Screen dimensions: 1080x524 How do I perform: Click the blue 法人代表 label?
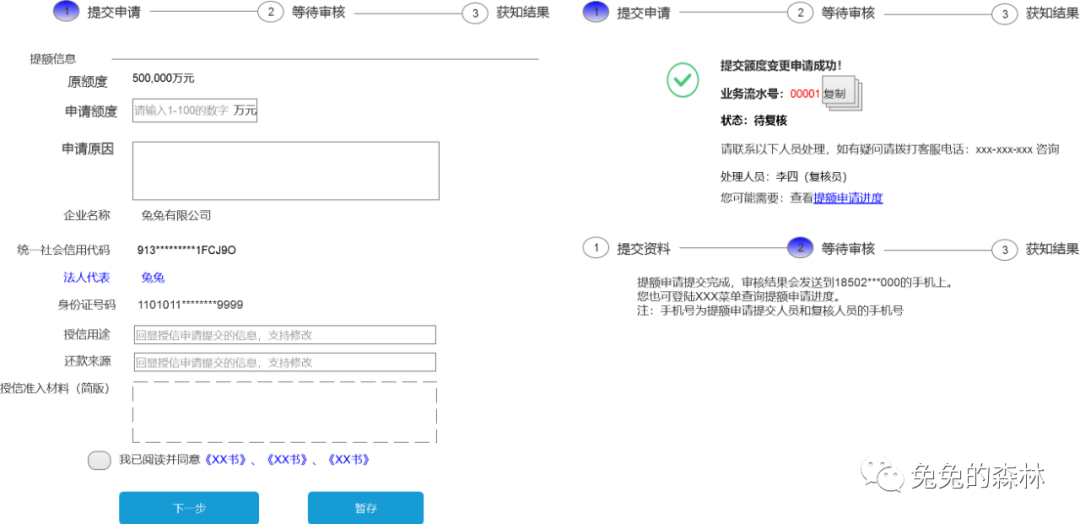(86, 277)
